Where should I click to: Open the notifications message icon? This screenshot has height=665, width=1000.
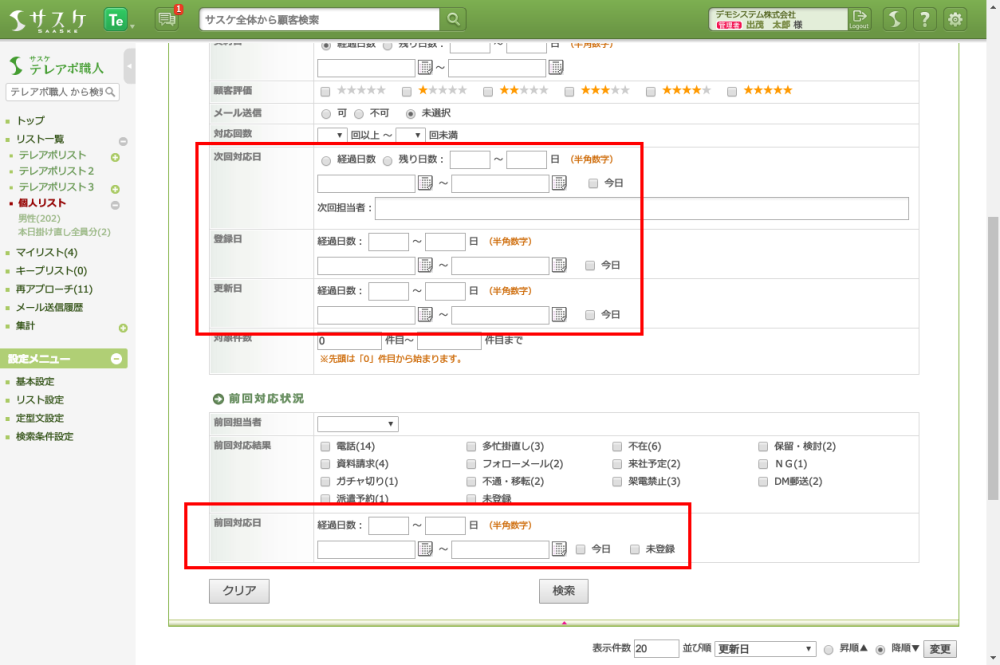[x=168, y=20]
